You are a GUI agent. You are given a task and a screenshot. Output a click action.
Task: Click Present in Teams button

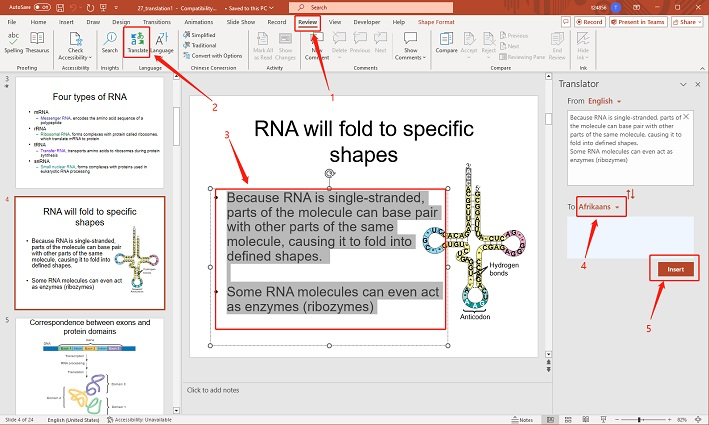638,22
